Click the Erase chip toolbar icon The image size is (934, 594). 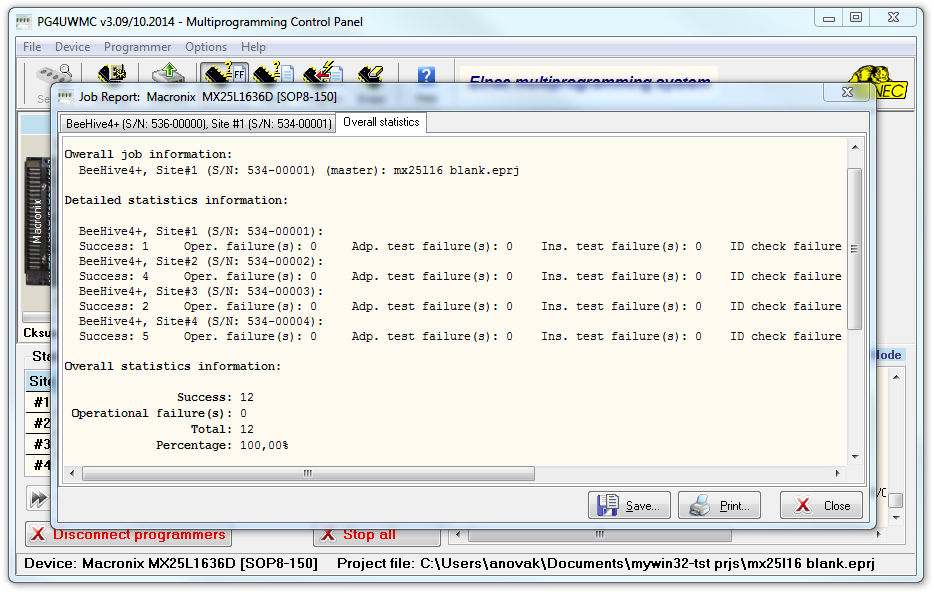tap(371, 73)
